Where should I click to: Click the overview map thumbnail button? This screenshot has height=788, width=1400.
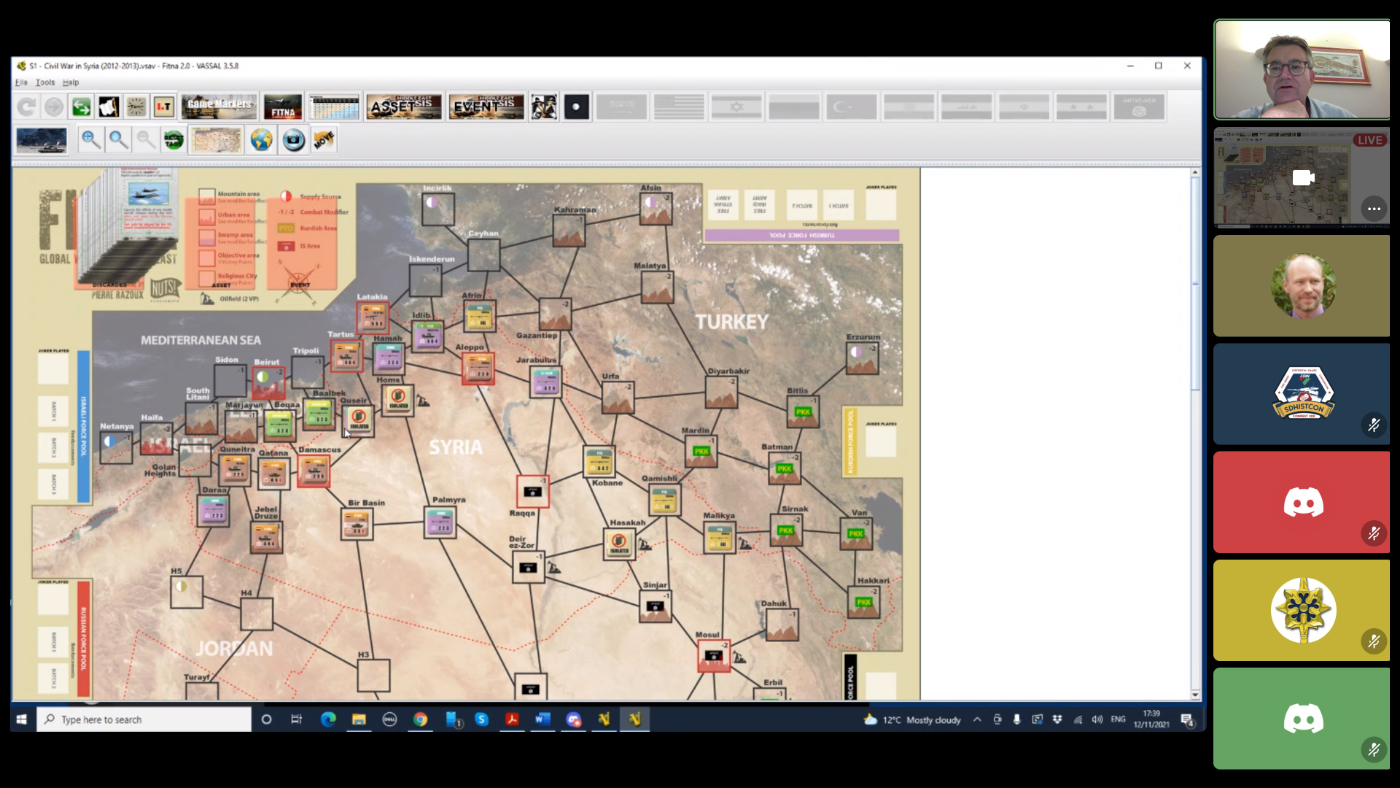pyautogui.click(x=216, y=140)
